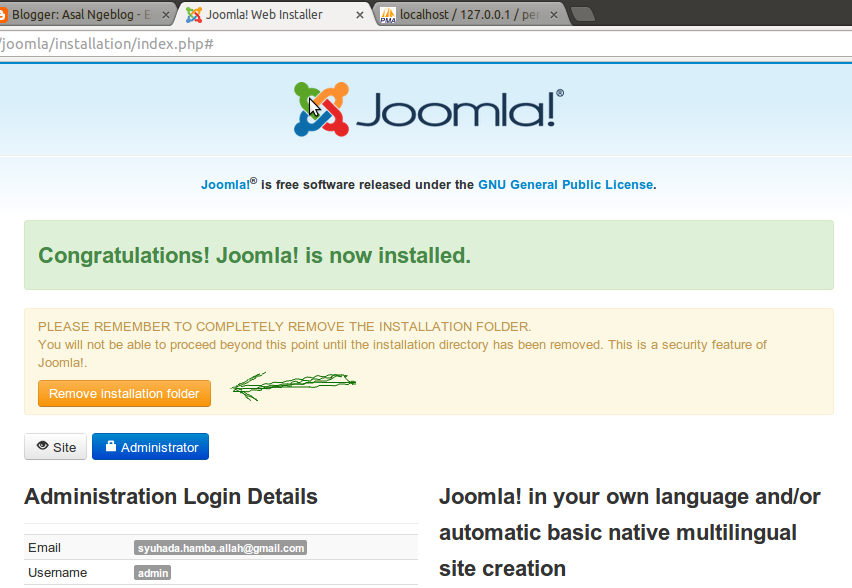This screenshot has width=852, height=588.
Task: Click the syuhada.hamba.allah@gmail.com email value
Action: coord(221,548)
